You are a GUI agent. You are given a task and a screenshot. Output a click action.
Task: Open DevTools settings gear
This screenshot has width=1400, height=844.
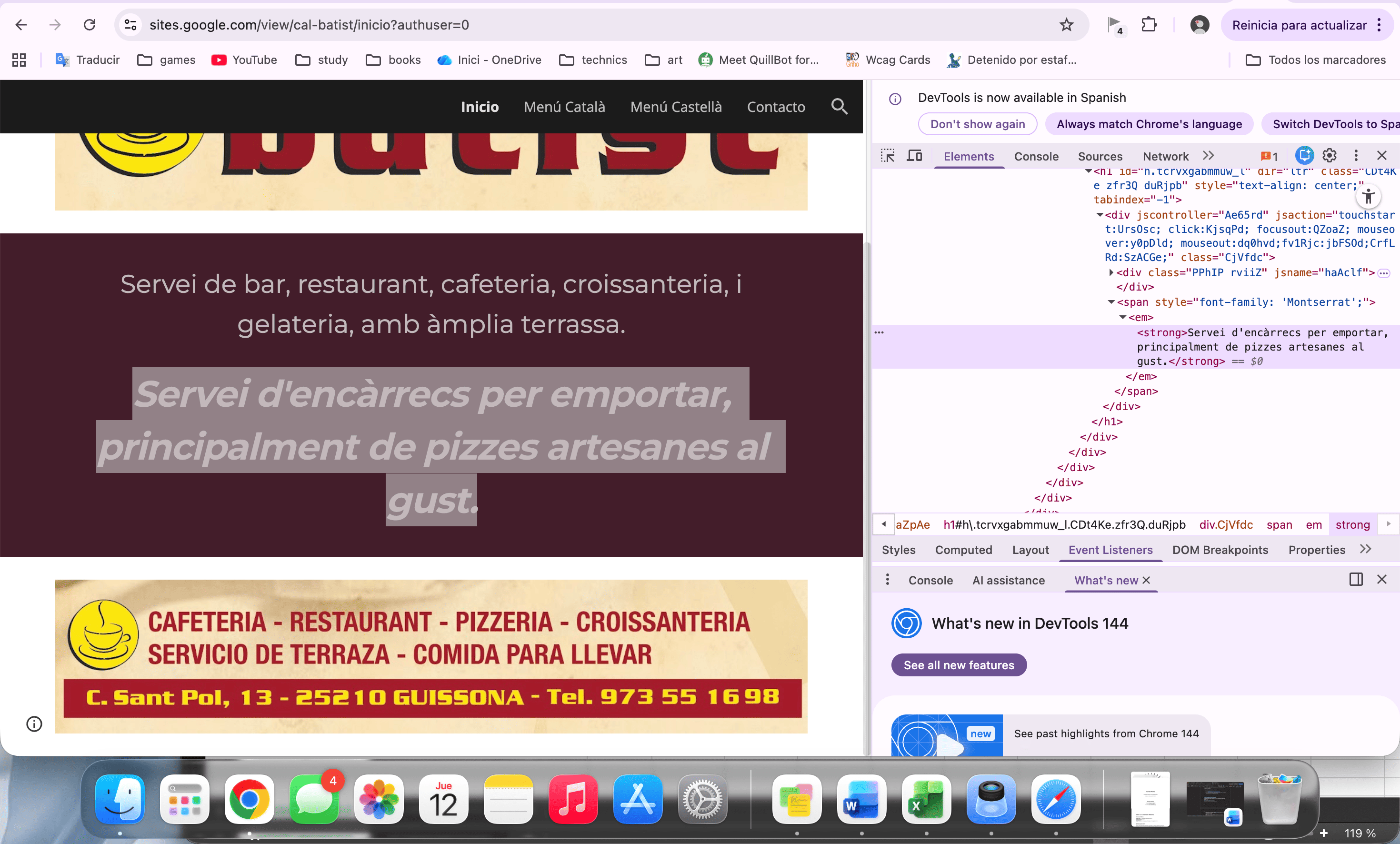tap(1329, 156)
